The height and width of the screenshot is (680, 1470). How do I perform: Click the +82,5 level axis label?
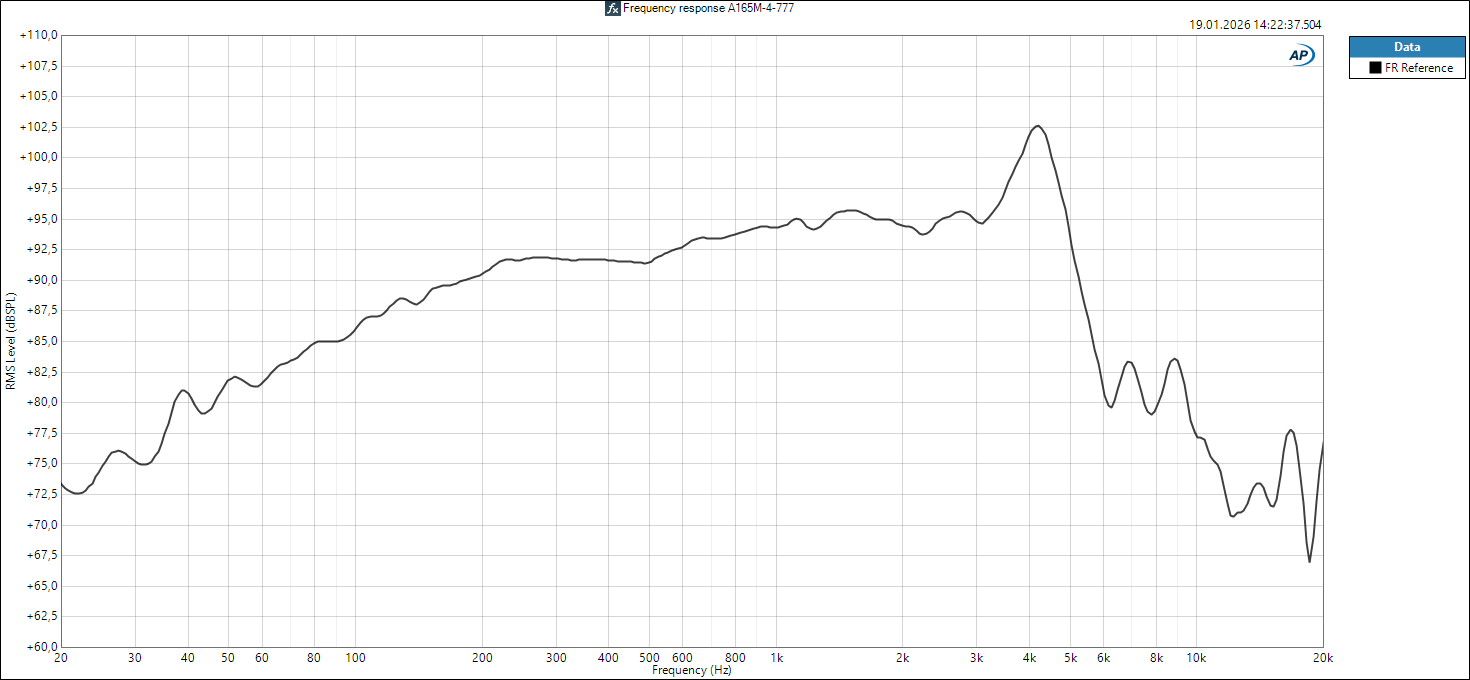pos(42,372)
